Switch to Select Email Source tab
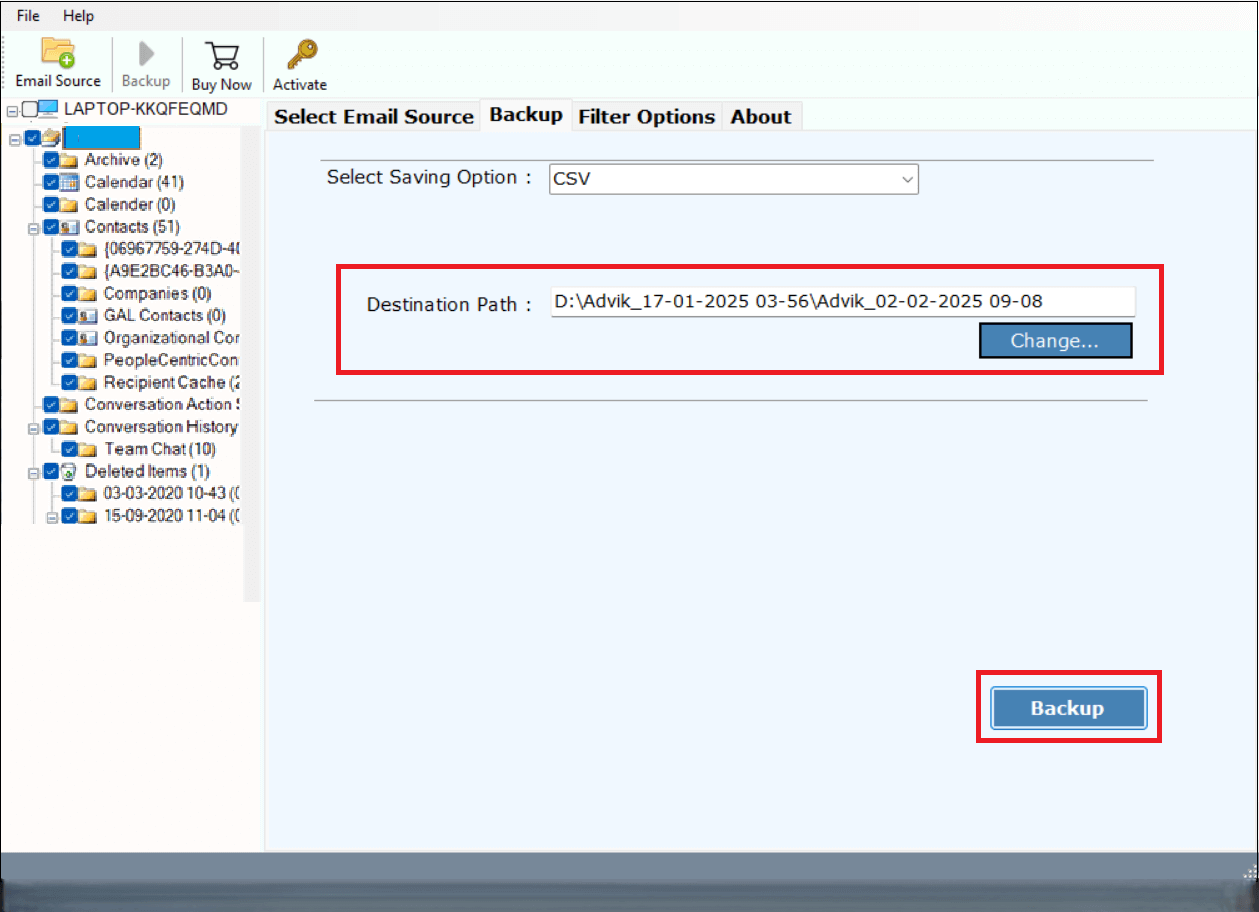 374,116
